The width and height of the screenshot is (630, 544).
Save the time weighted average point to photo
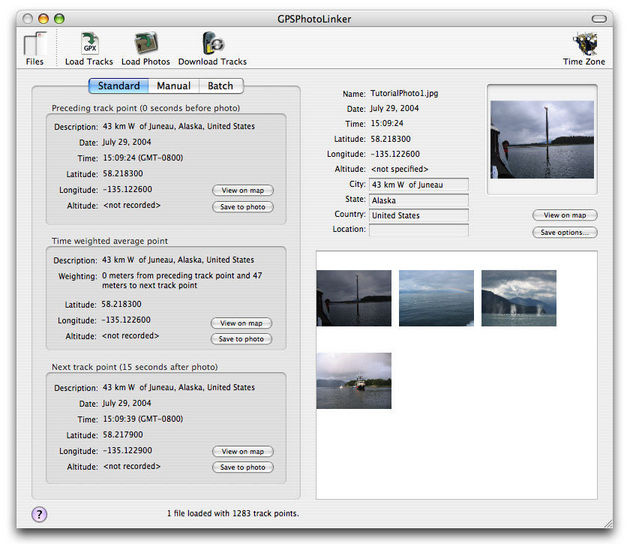pos(242,339)
